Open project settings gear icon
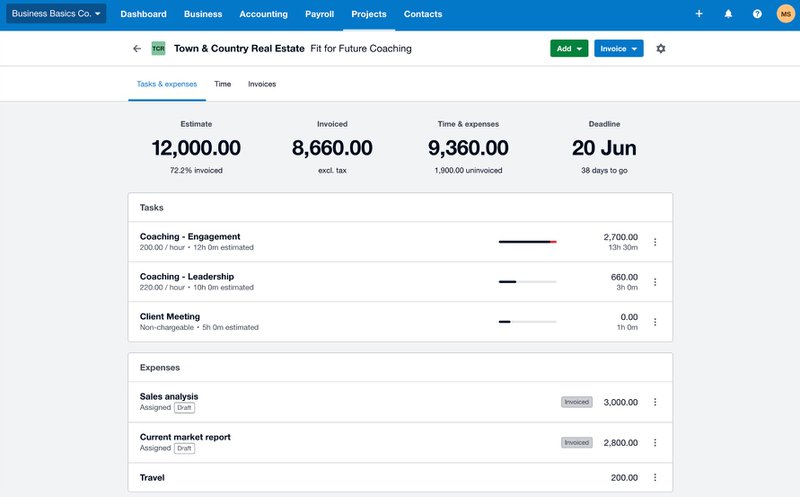Image resolution: width=800 pixels, height=497 pixels. (x=661, y=48)
